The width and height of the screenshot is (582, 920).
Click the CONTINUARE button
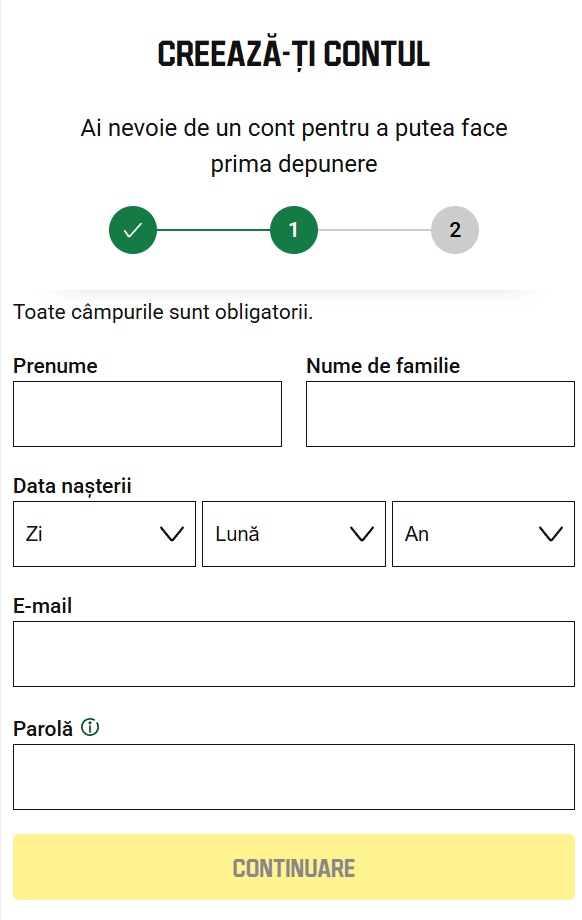(x=293, y=867)
